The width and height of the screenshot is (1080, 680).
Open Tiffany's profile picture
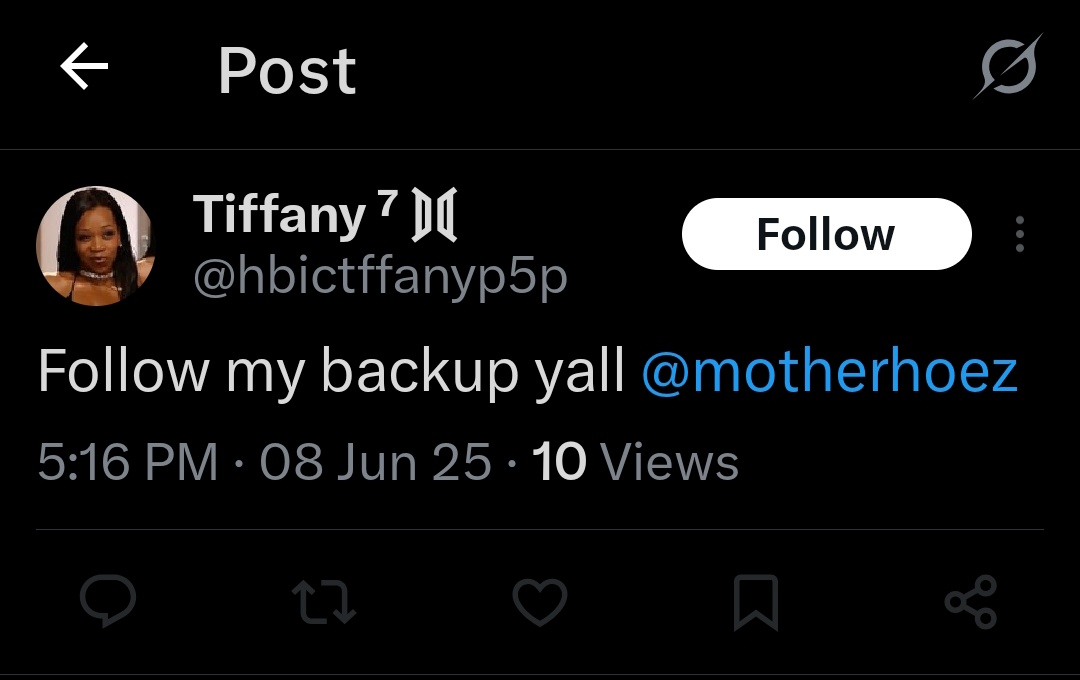coord(95,246)
